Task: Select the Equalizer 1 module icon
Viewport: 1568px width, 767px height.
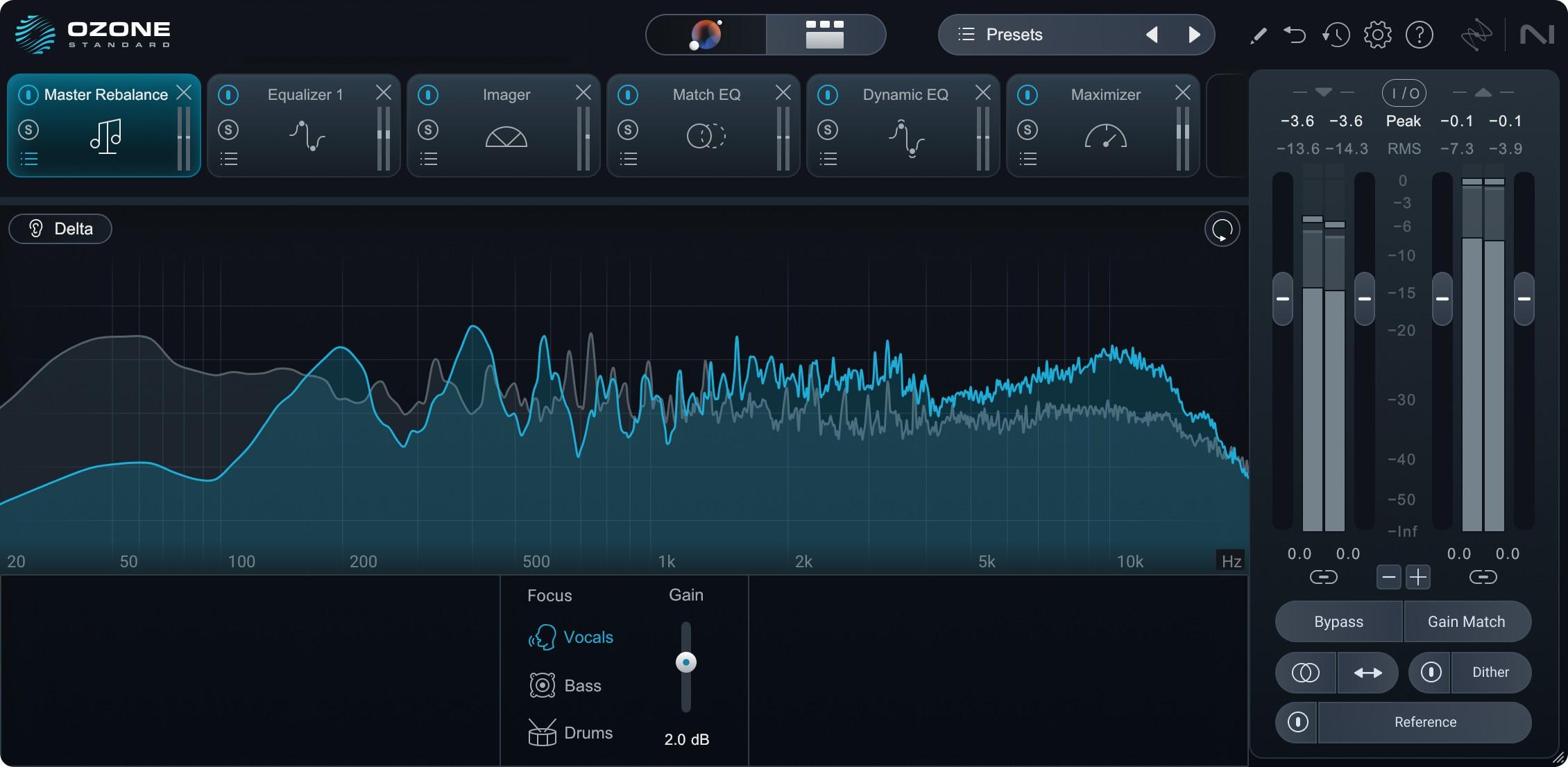Action: pyautogui.click(x=305, y=137)
